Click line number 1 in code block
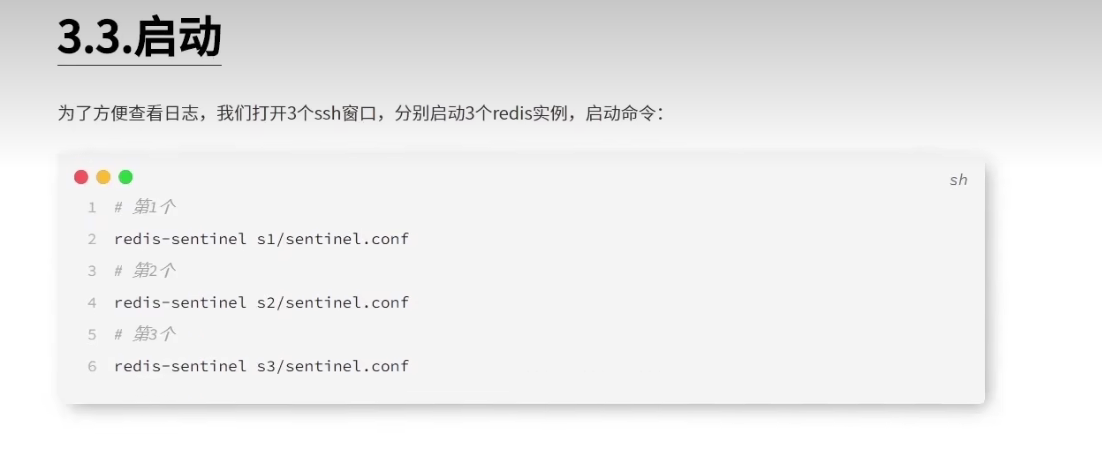This screenshot has height=464, width=1102. [92, 207]
